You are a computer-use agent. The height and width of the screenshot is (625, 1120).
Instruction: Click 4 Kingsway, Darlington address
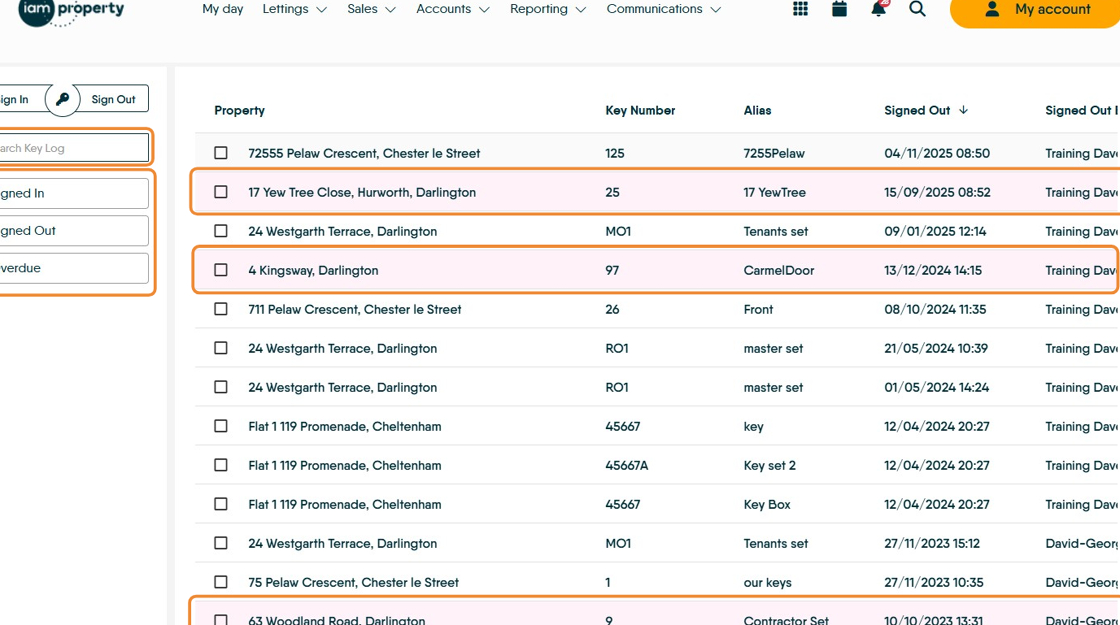(x=313, y=270)
